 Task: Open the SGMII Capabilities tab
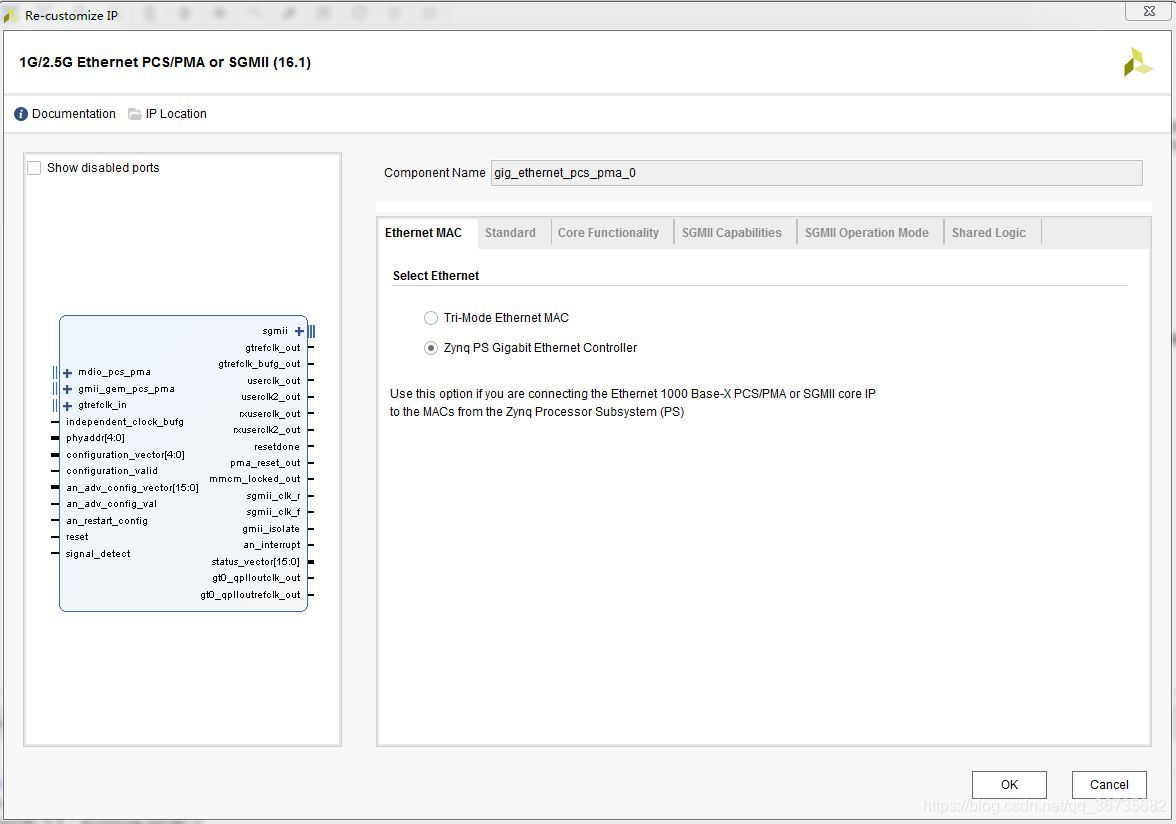731,232
